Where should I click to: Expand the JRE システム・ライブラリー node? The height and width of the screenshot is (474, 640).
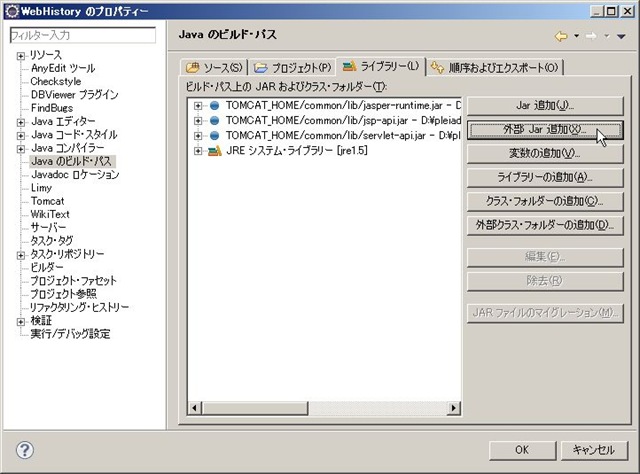tap(198, 151)
